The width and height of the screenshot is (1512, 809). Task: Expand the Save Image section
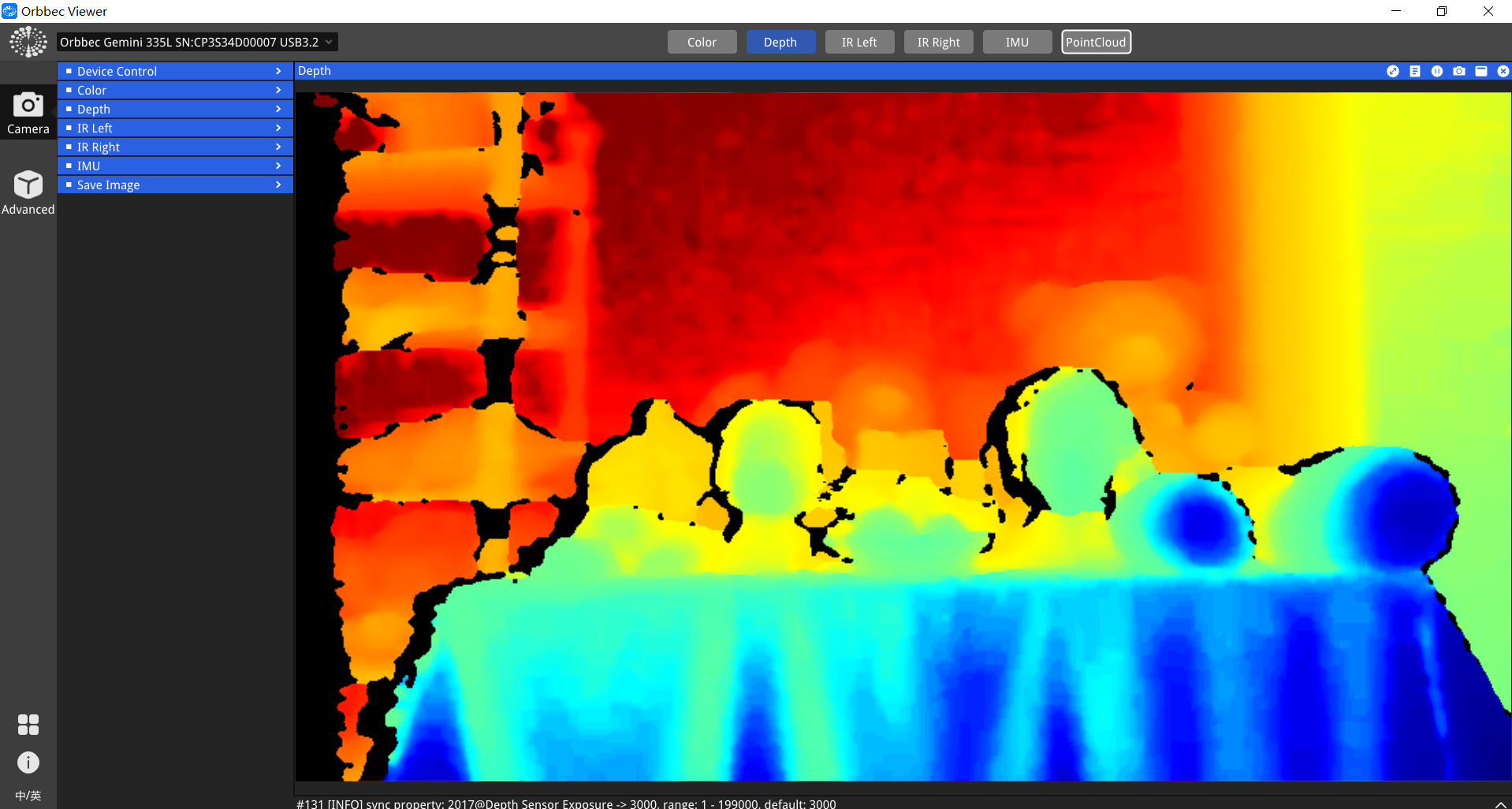click(175, 185)
